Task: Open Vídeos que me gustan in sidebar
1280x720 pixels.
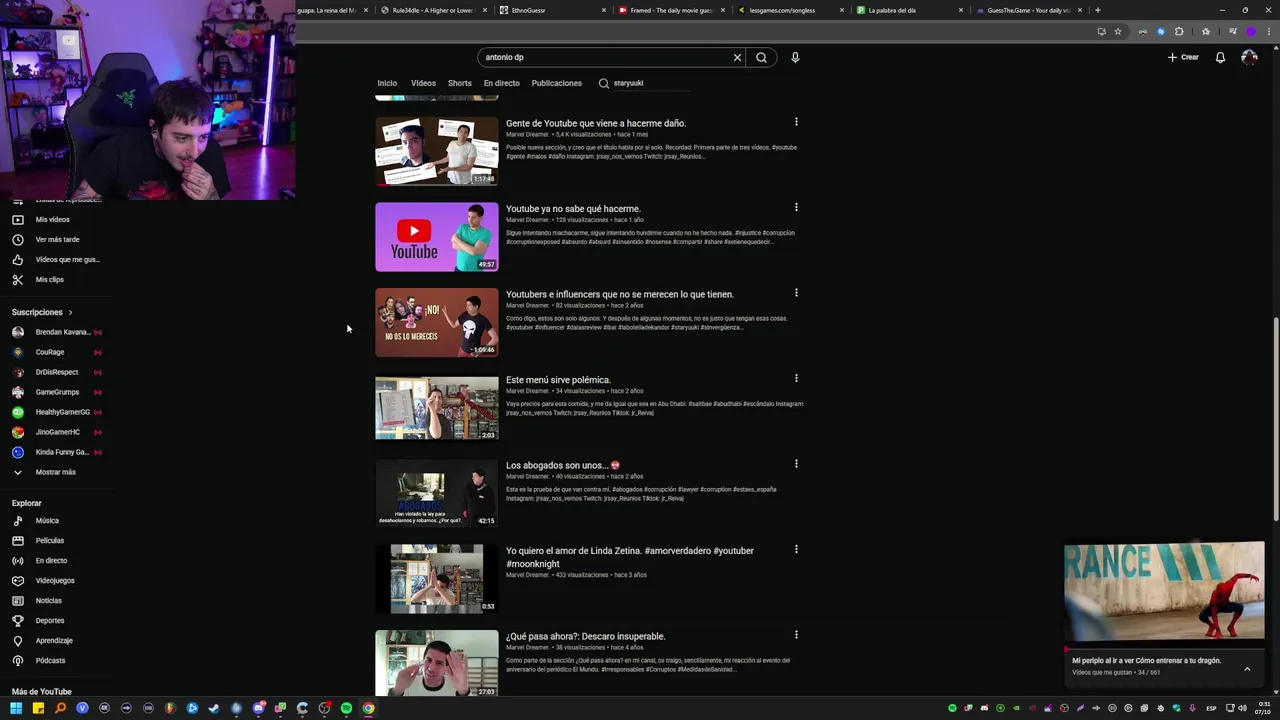Action: pyautogui.click(x=67, y=259)
